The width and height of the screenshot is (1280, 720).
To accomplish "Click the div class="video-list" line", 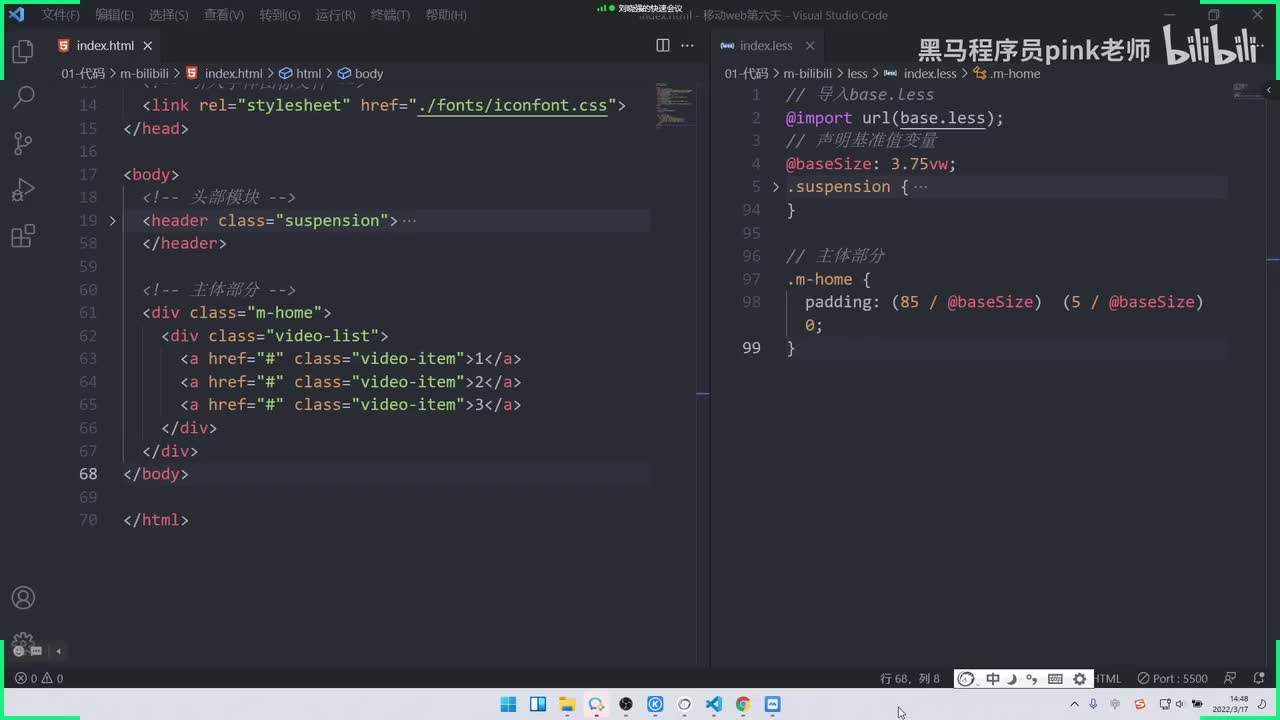I will [275, 336].
